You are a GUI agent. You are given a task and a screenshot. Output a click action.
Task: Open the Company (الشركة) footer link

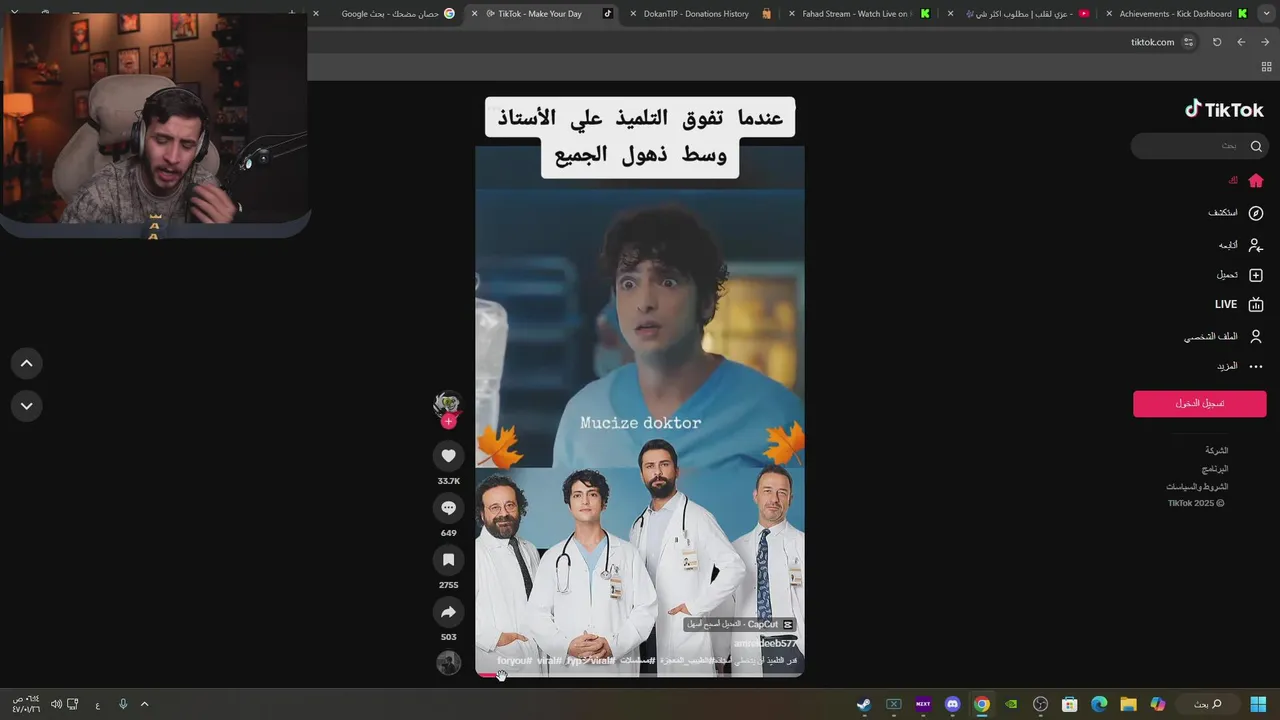pos(1216,451)
